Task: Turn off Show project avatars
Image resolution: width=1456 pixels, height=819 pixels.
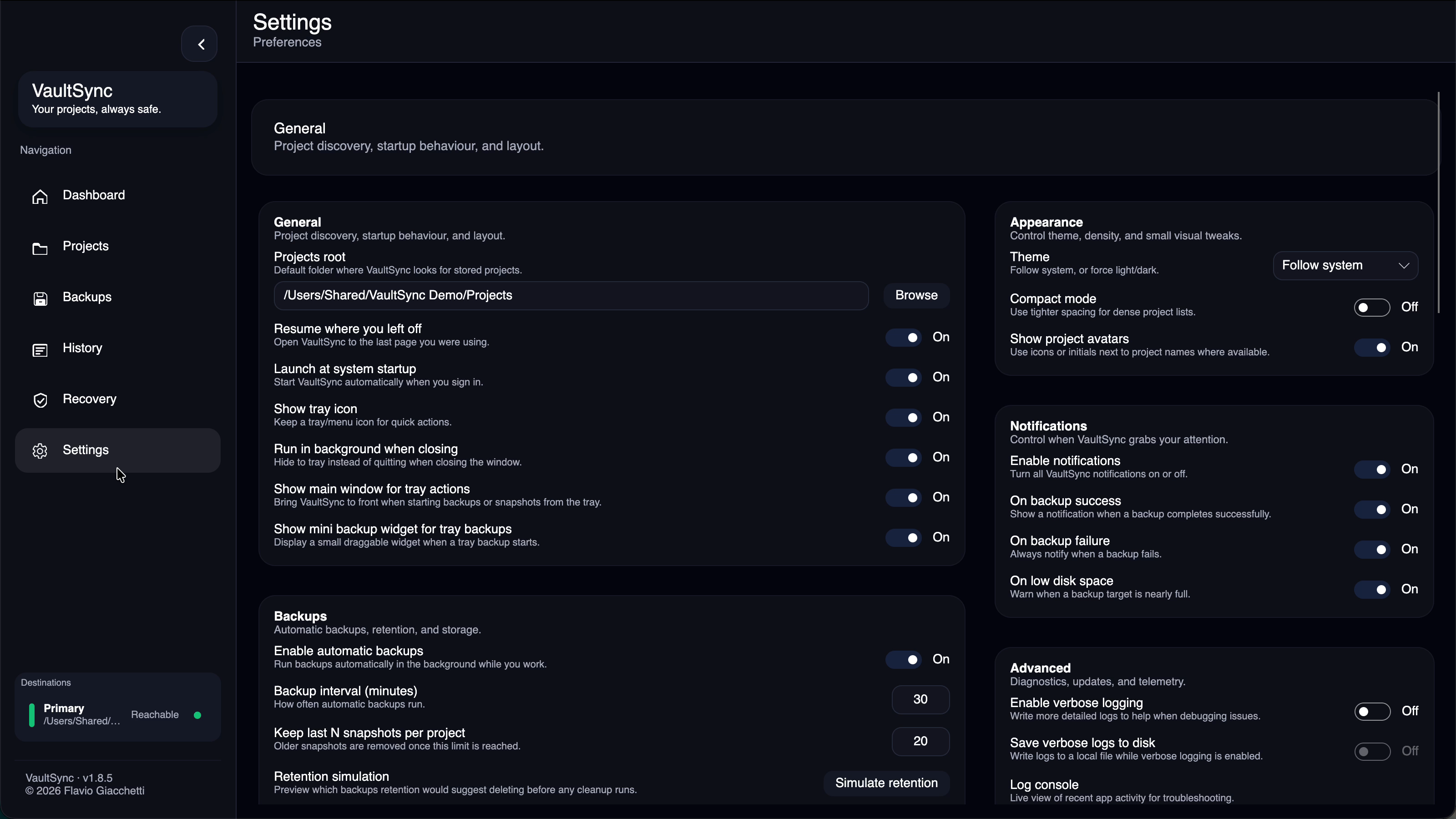Action: click(1372, 348)
